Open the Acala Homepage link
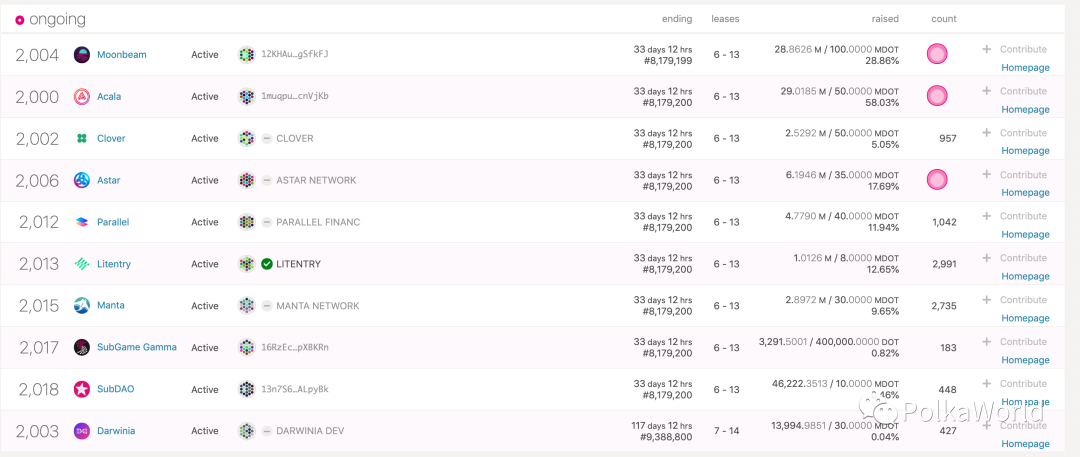 (1025, 110)
